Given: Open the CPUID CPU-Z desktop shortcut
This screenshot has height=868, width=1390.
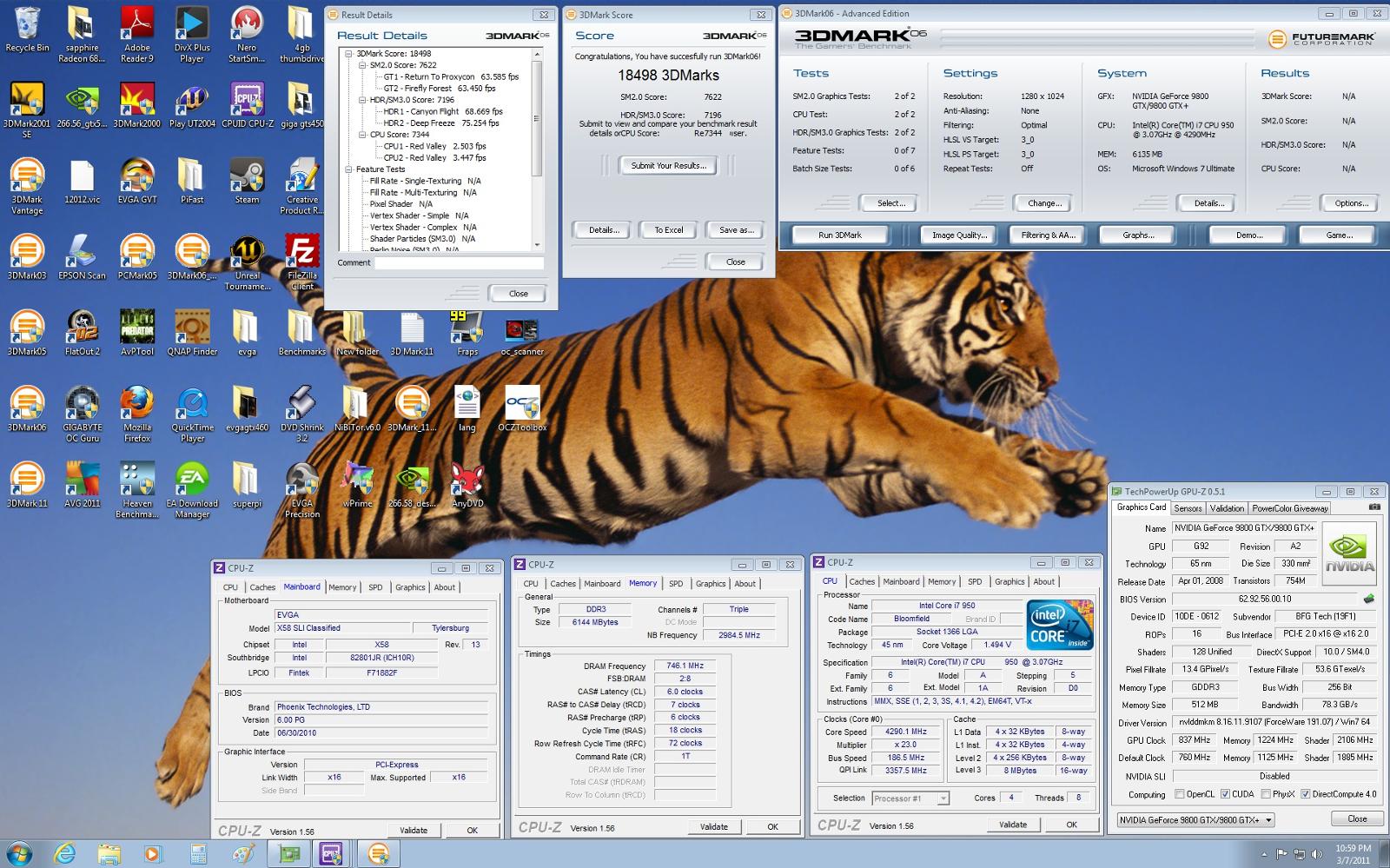Looking at the screenshot, I should tap(247, 106).
